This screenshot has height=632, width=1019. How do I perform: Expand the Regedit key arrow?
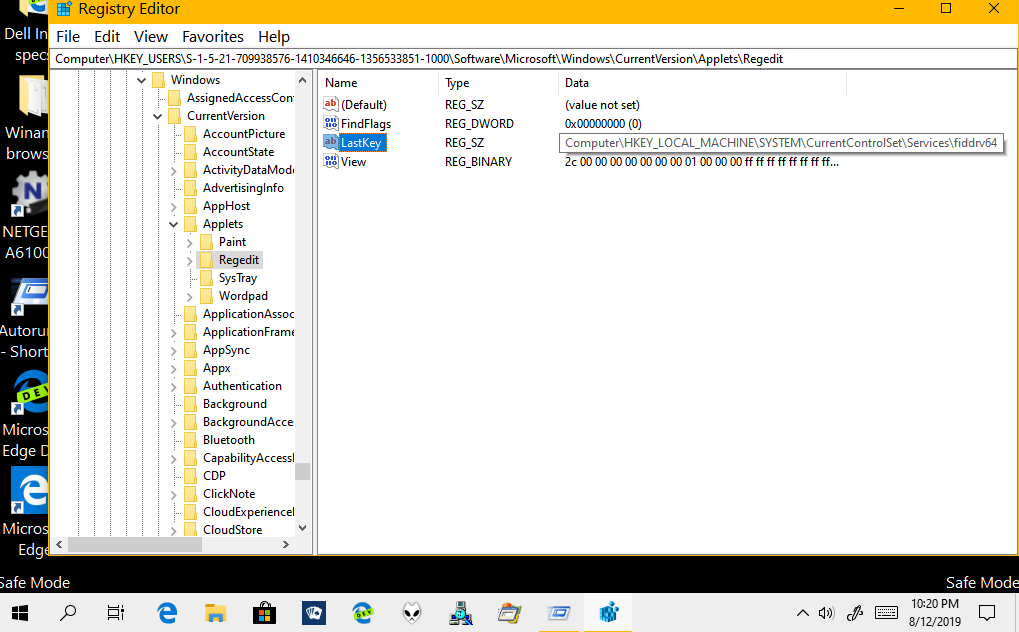(190, 261)
